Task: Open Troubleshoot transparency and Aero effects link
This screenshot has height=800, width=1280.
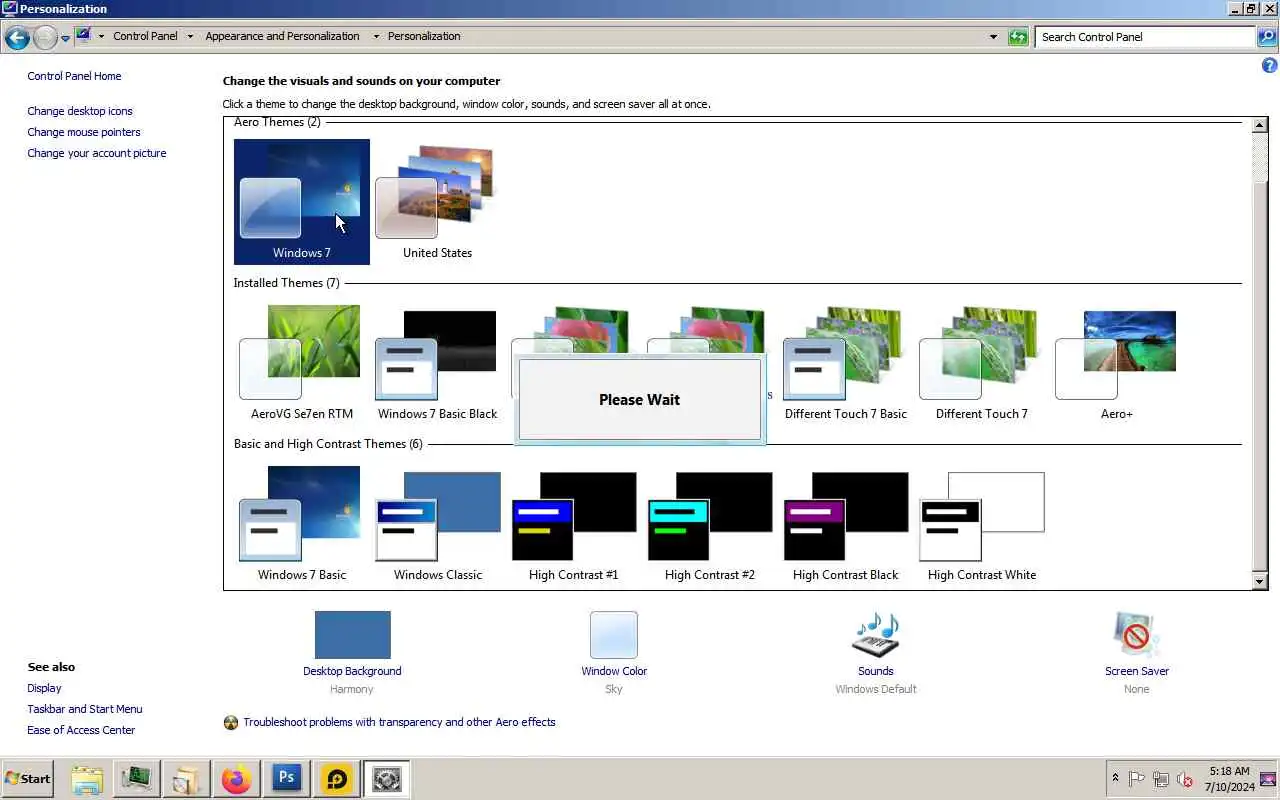Action: coord(399,722)
